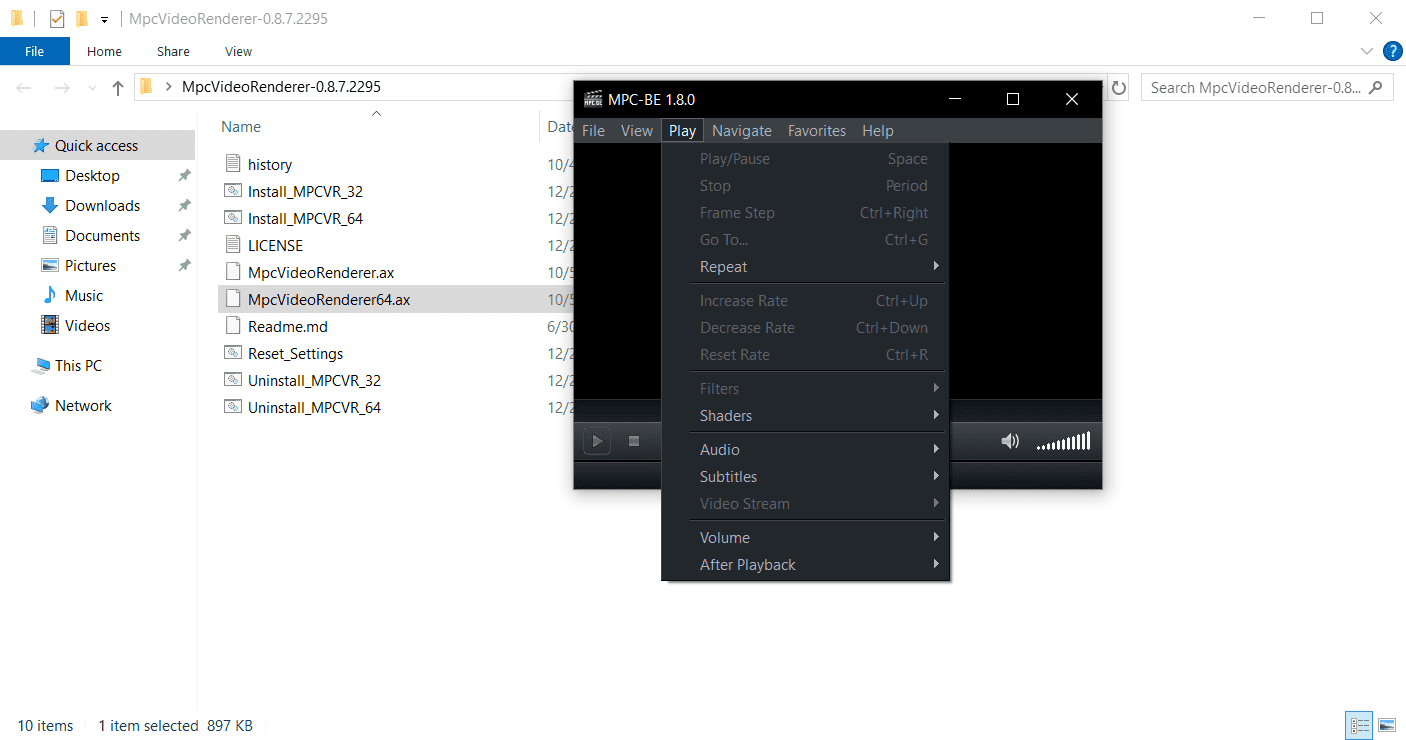Open the Music folder in sidebar

tap(84, 296)
